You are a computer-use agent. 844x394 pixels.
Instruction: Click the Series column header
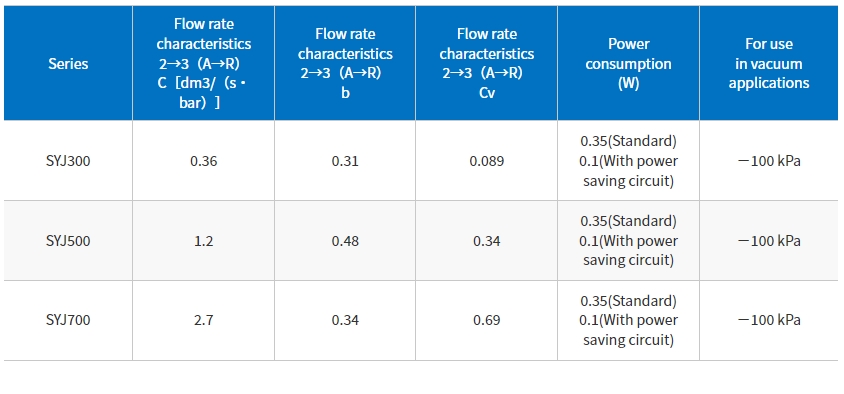click(68, 64)
